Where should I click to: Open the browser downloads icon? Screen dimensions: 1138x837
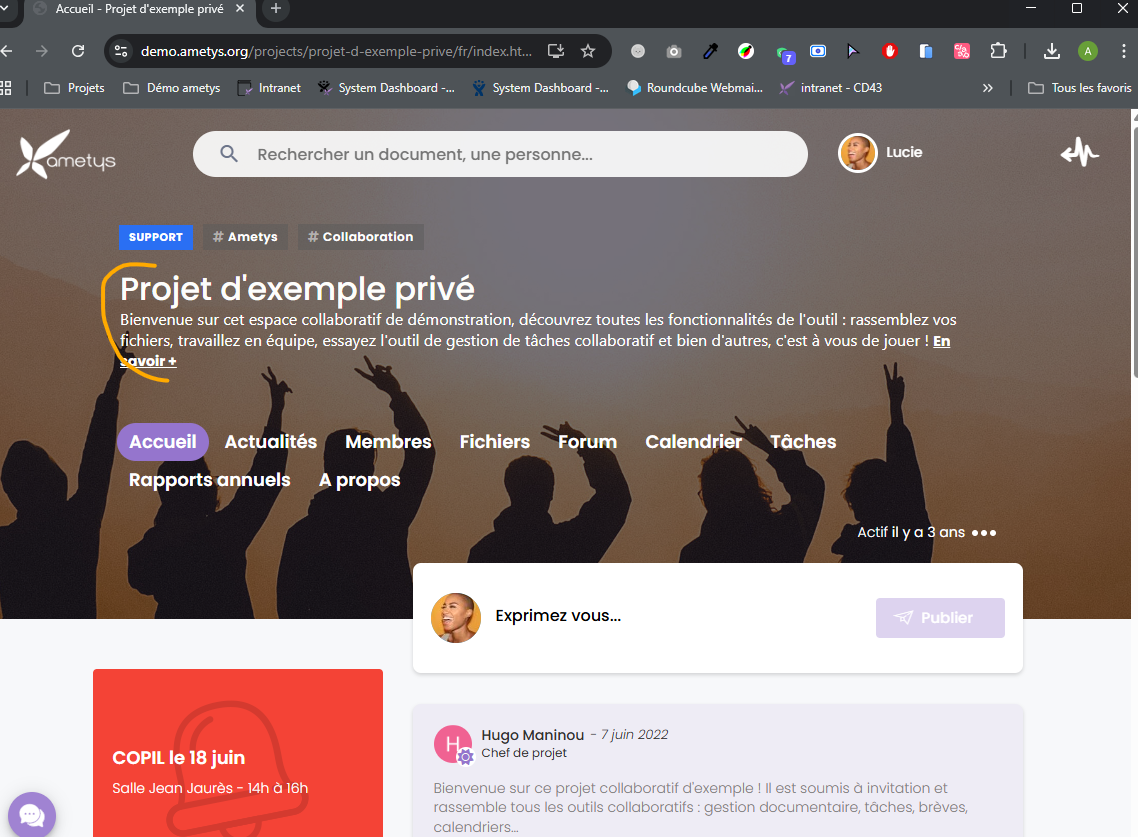pos(1051,51)
